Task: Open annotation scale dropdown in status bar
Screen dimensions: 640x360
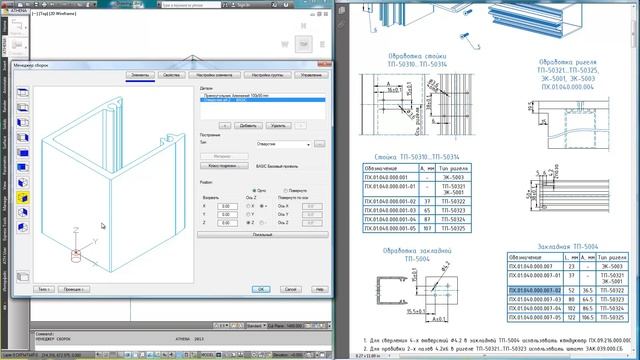Action: tap(222, 326)
